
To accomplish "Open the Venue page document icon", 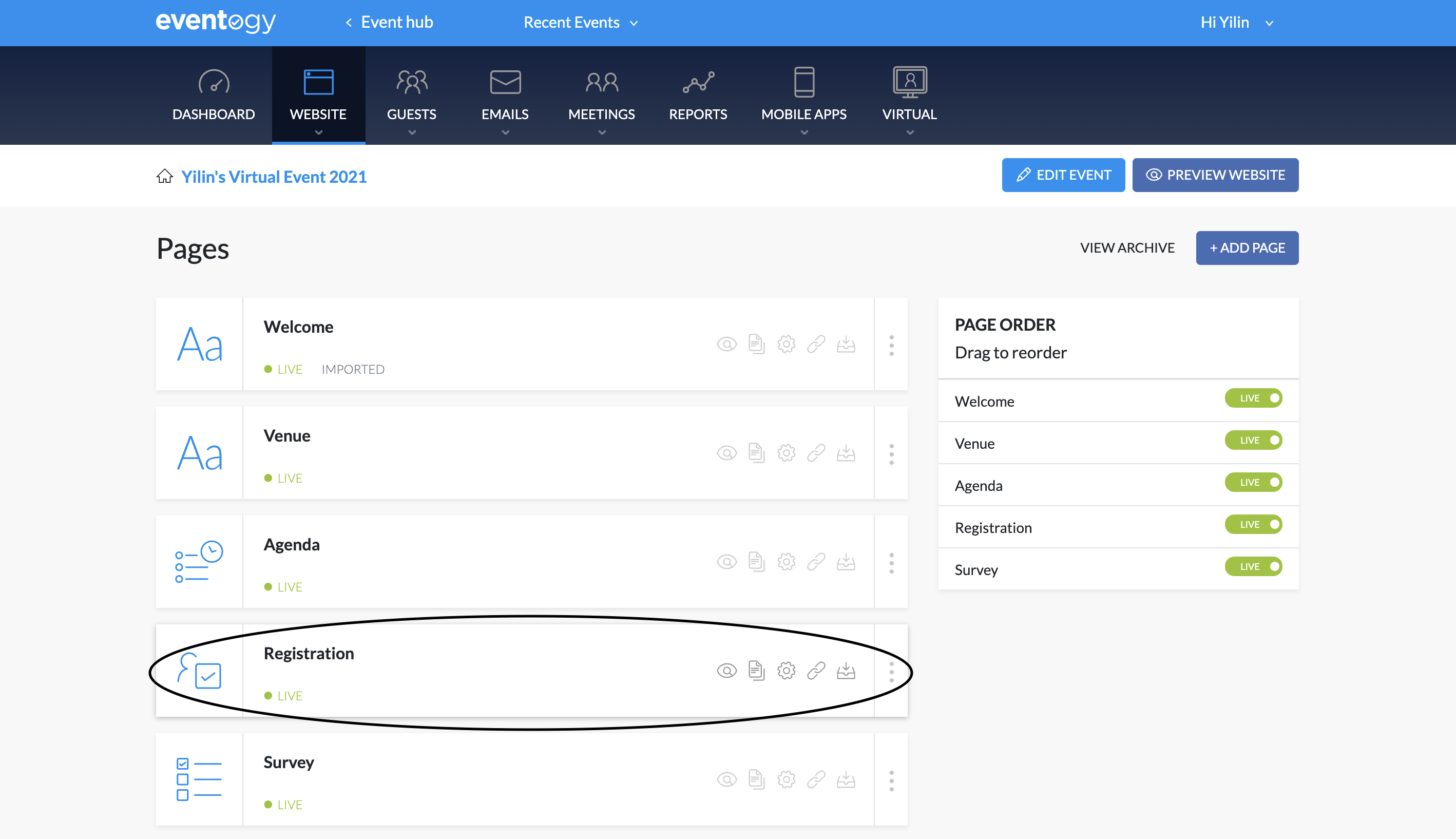I will tap(757, 453).
